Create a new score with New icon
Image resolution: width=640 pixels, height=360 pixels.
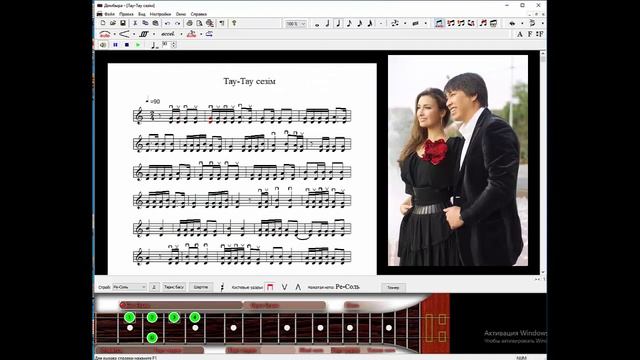(103, 23)
